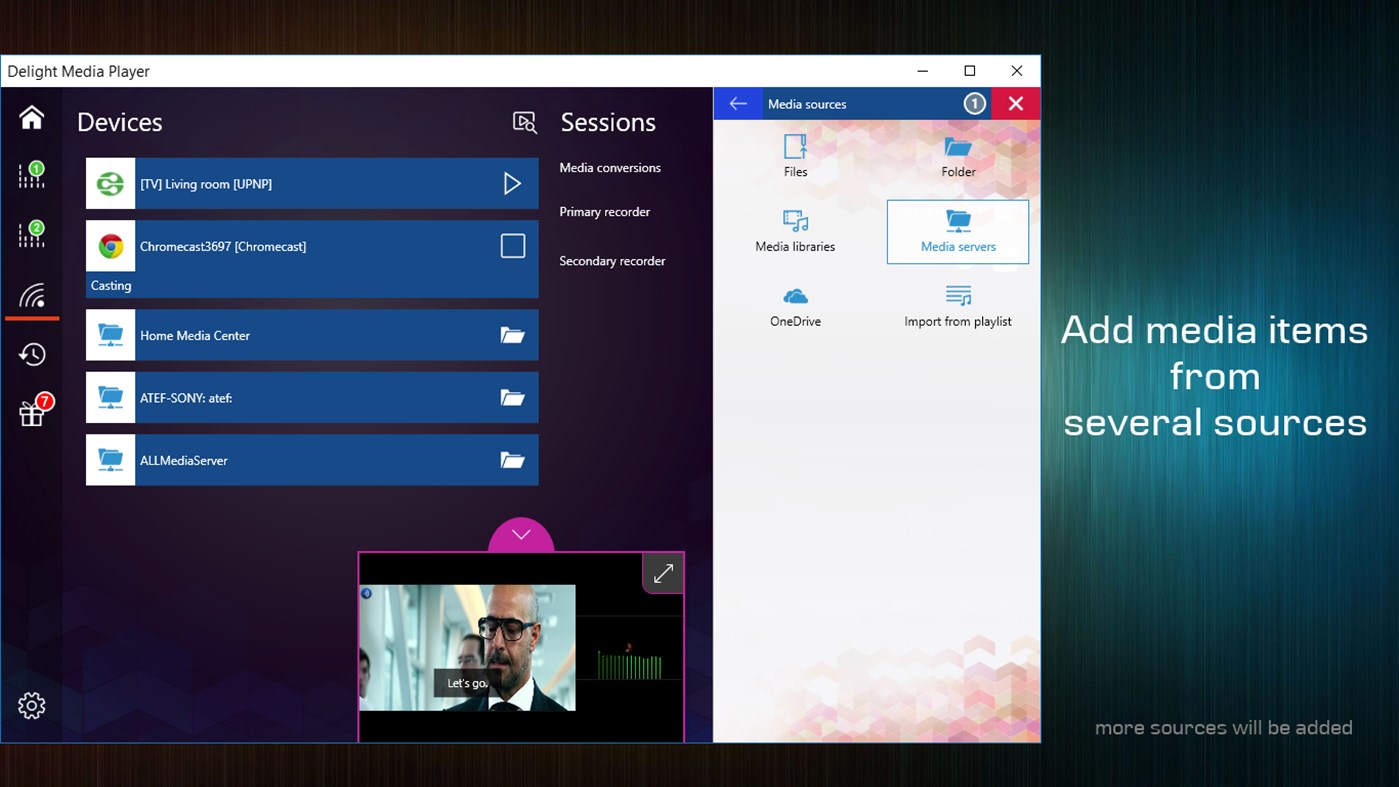1399x787 pixels.
Task: Collapse mini player using pink chevron
Action: pyautogui.click(x=520, y=534)
